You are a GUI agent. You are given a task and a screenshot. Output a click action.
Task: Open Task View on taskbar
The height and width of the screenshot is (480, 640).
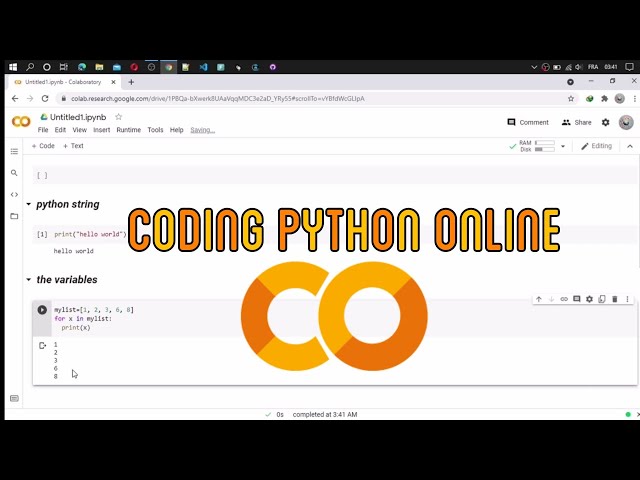(x=63, y=67)
